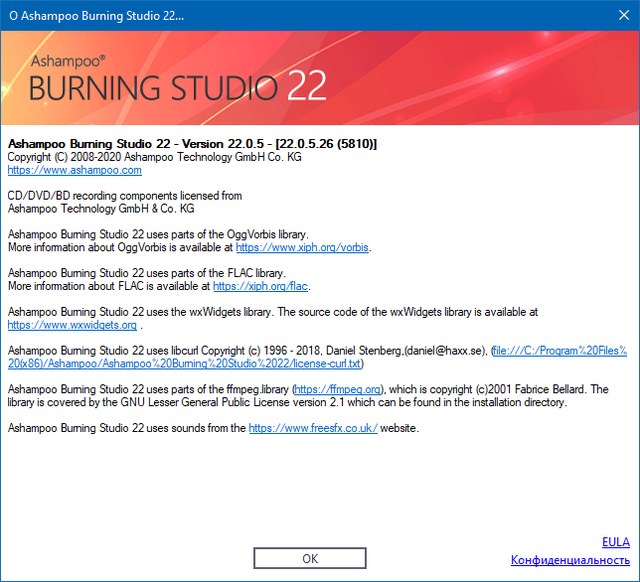Open the xiph.org/vorbis OggVorbis link
640x582 pixels.
tap(302, 247)
